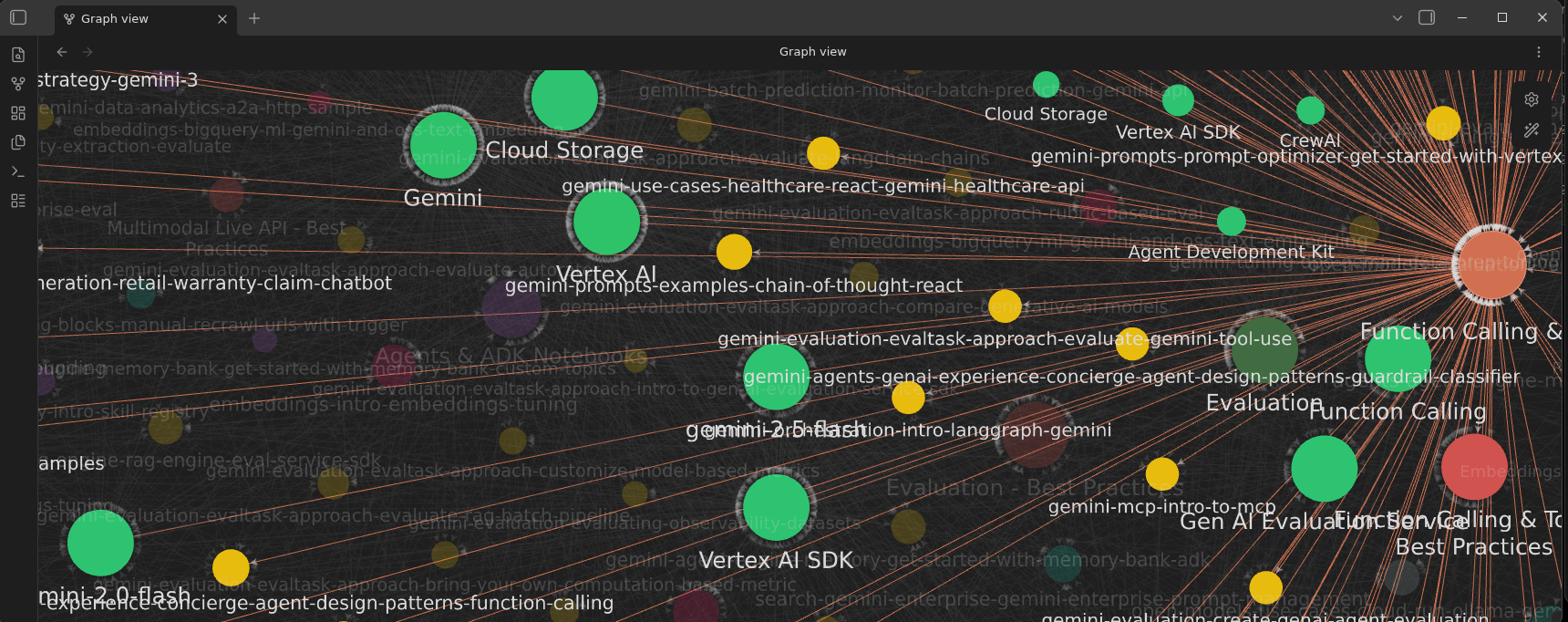Select the green Function Calling node
The width and height of the screenshot is (1568, 622).
(x=1398, y=358)
